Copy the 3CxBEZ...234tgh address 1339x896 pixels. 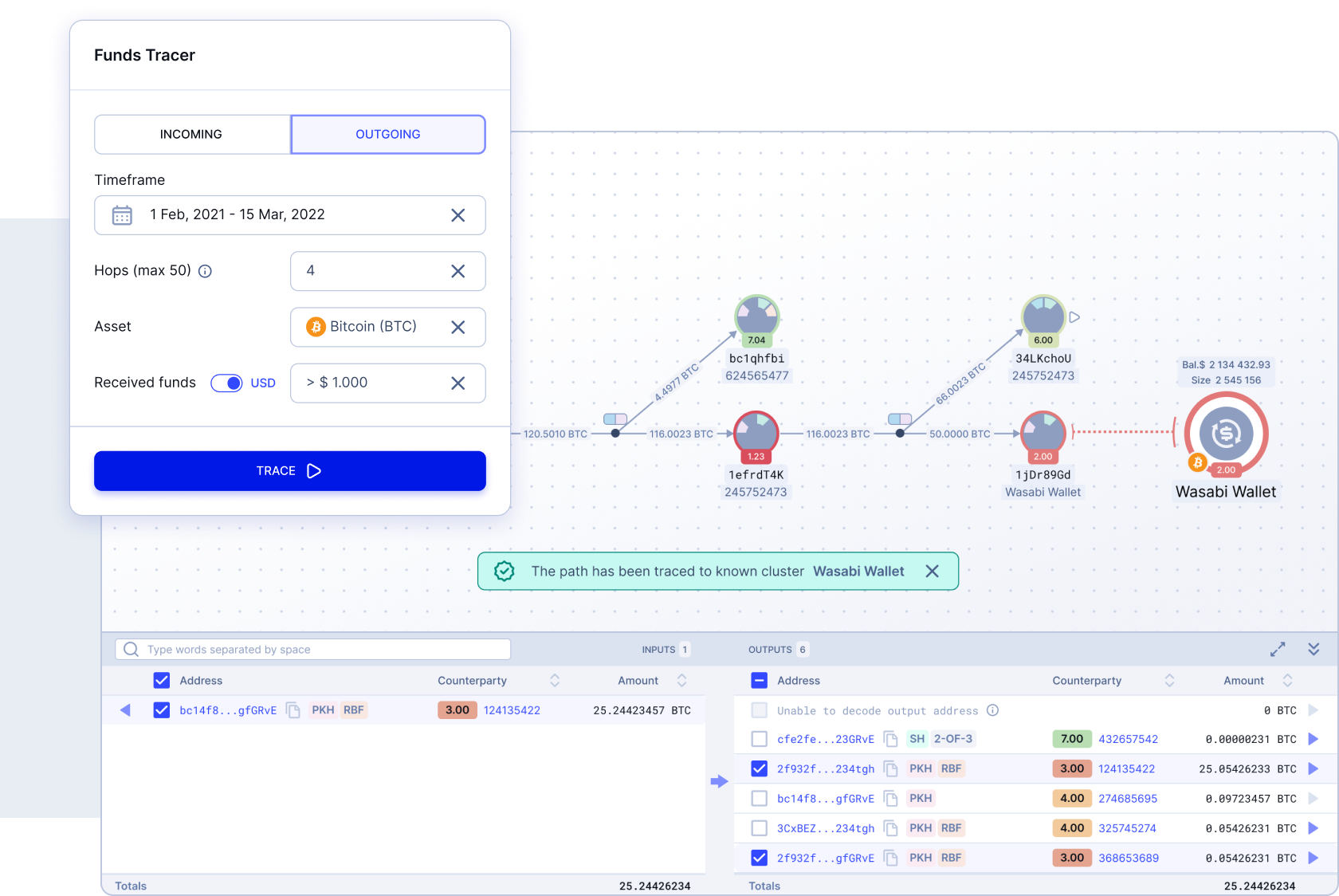pos(891,829)
